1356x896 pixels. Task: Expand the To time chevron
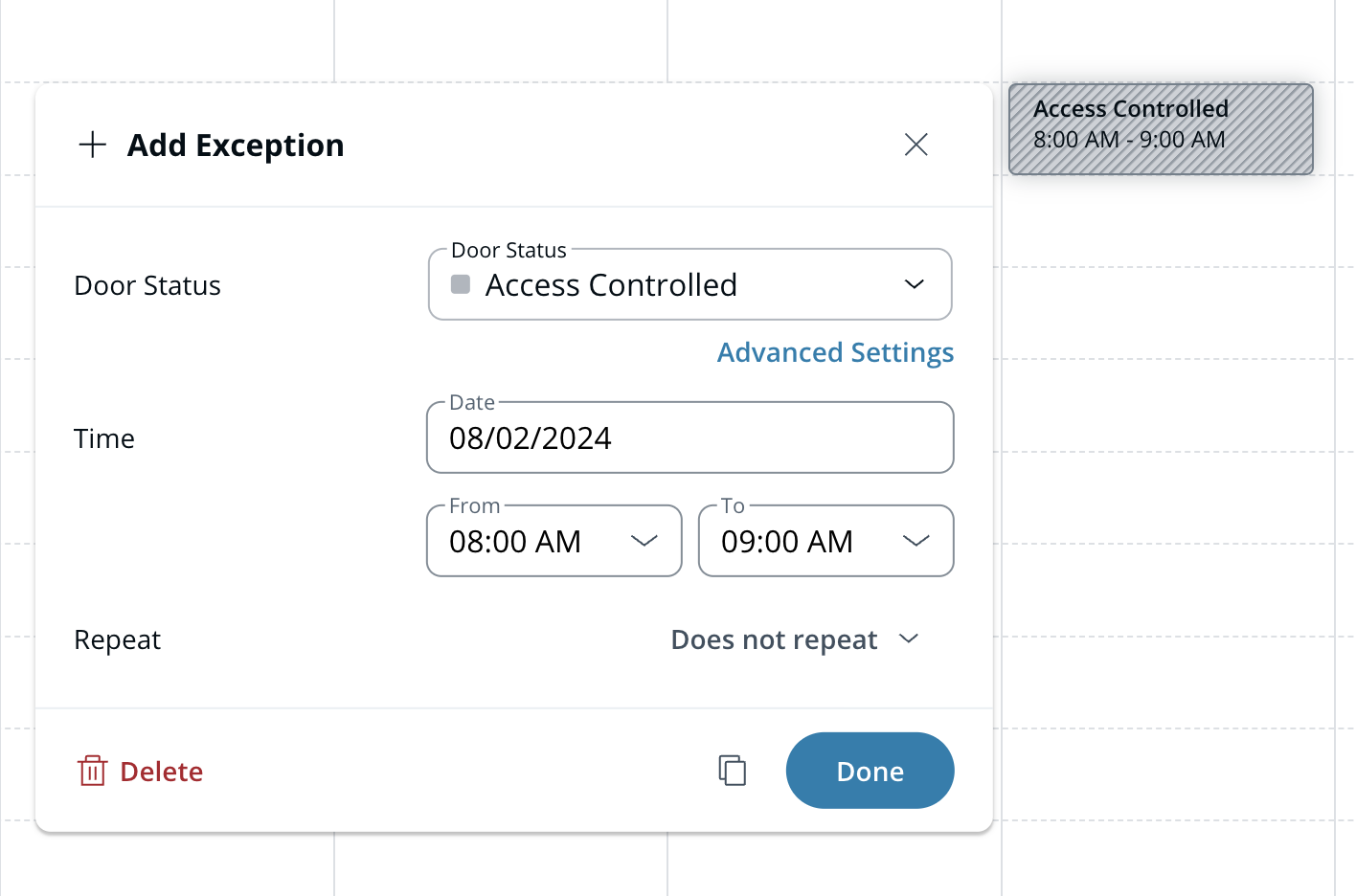(x=916, y=541)
